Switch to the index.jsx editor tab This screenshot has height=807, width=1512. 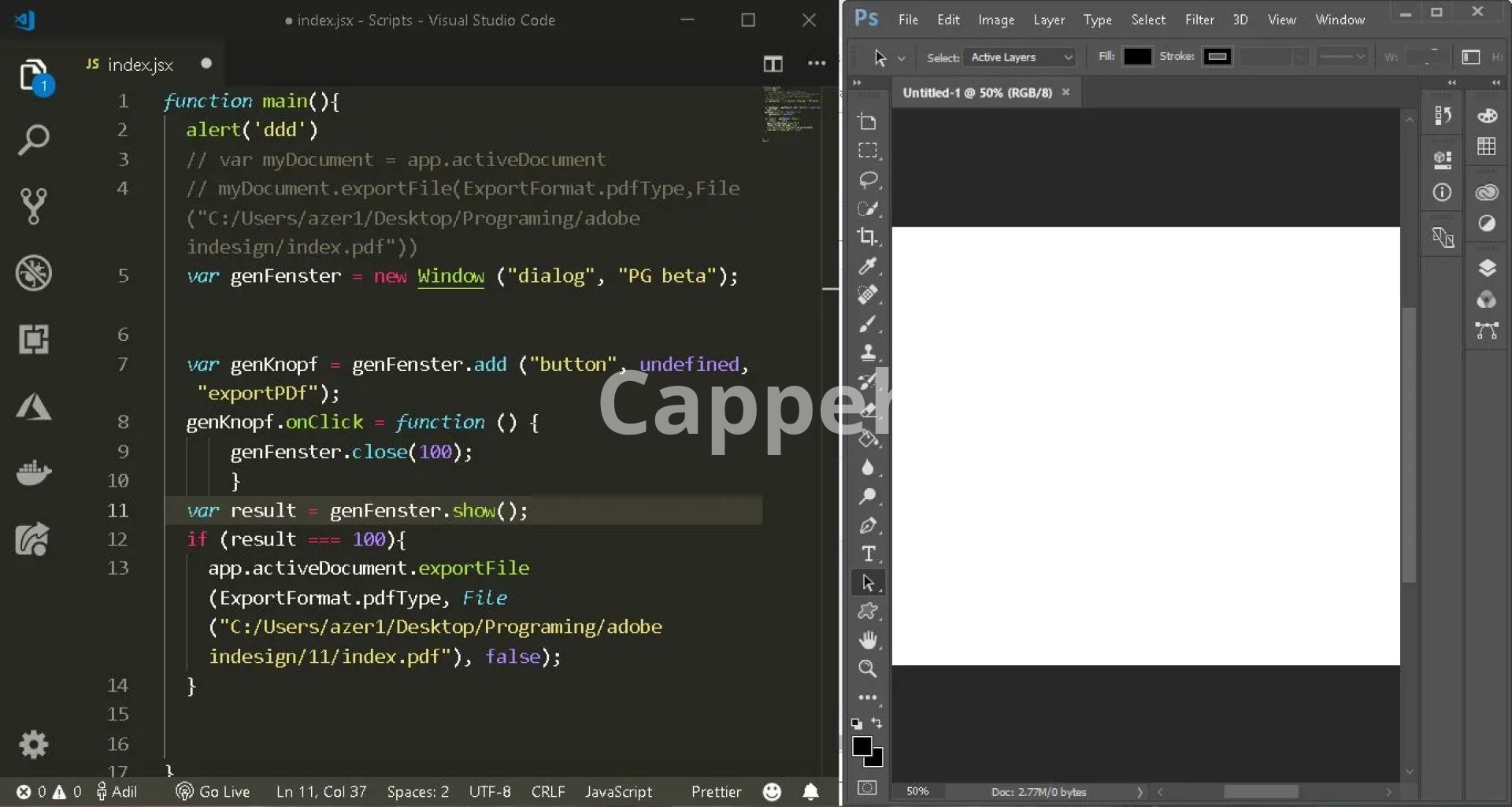[x=140, y=65]
